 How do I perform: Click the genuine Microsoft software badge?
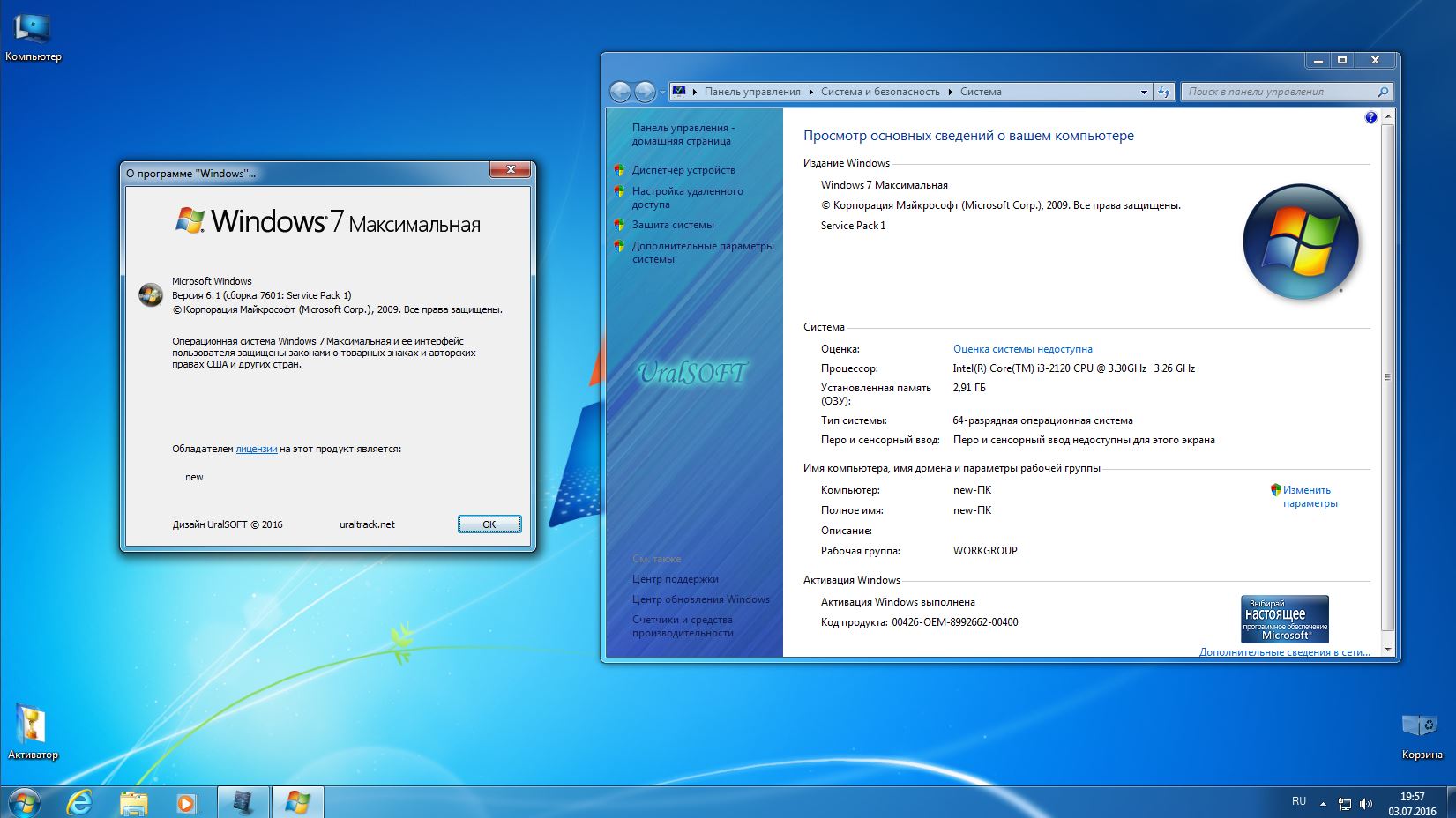tap(1284, 619)
